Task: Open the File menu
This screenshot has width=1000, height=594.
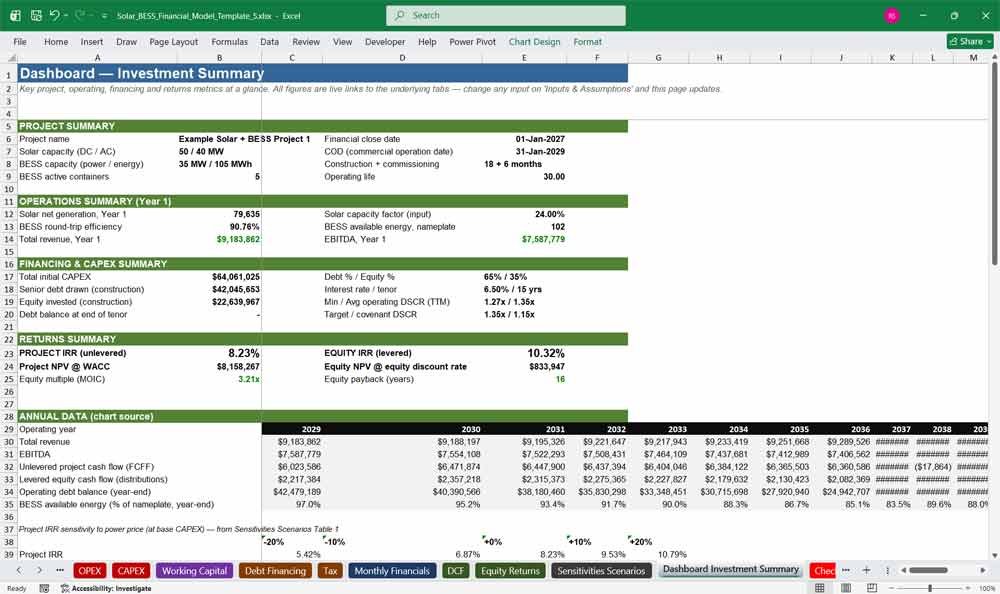Action: coord(20,41)
